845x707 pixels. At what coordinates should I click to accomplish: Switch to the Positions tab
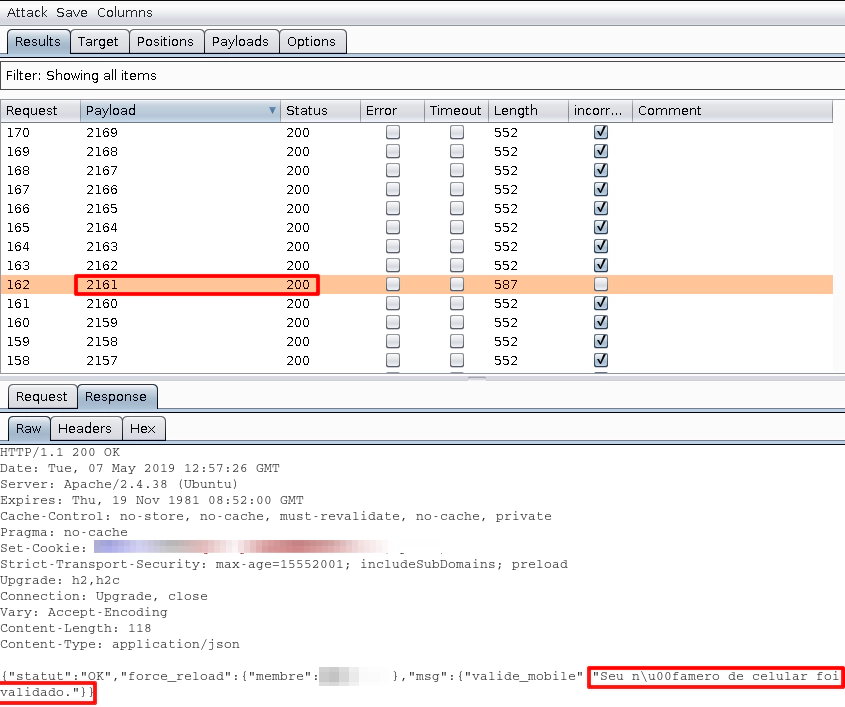point(165,41)
